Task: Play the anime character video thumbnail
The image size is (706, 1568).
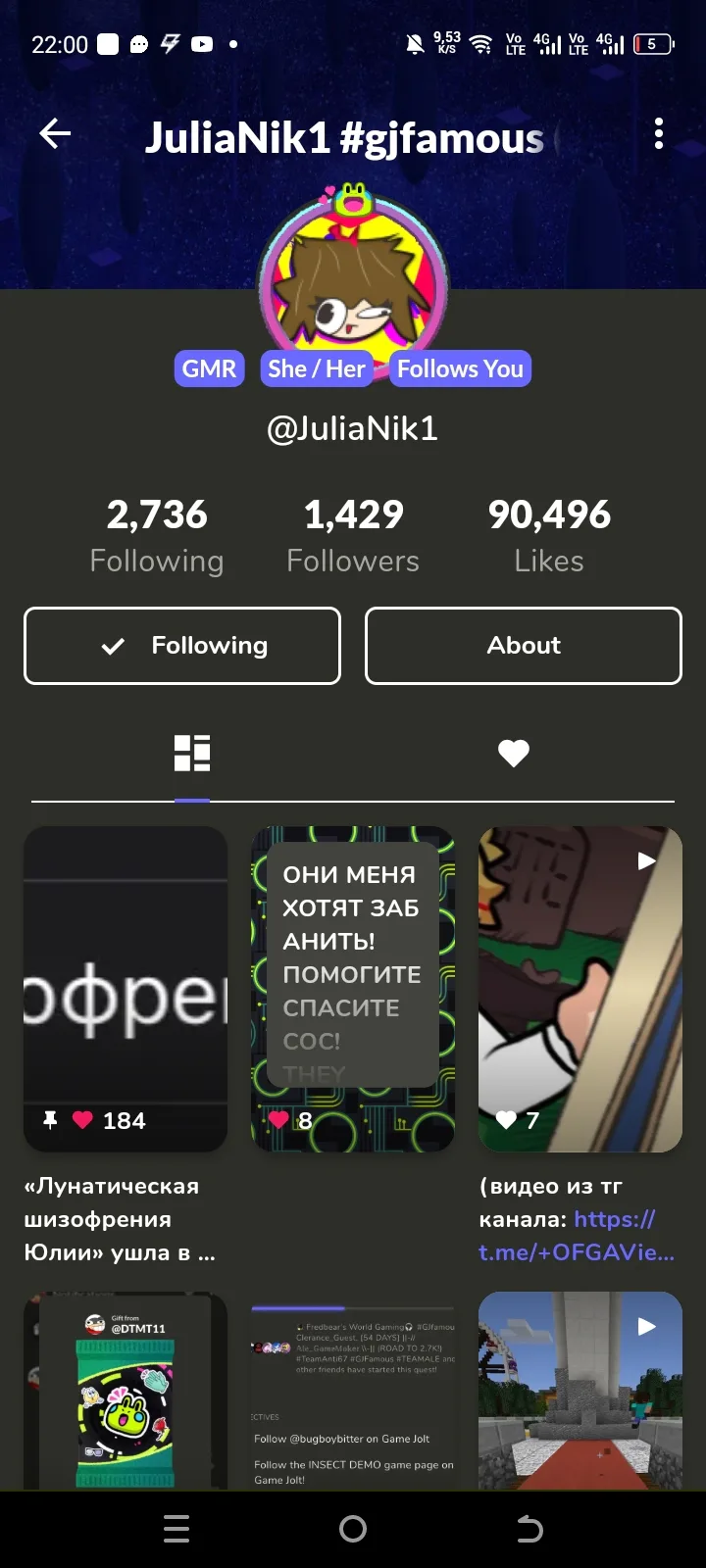Action: point(580,989)
